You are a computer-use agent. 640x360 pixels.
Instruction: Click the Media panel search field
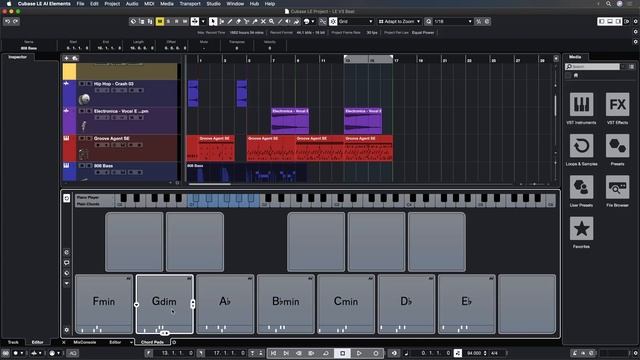pos(593,67)
